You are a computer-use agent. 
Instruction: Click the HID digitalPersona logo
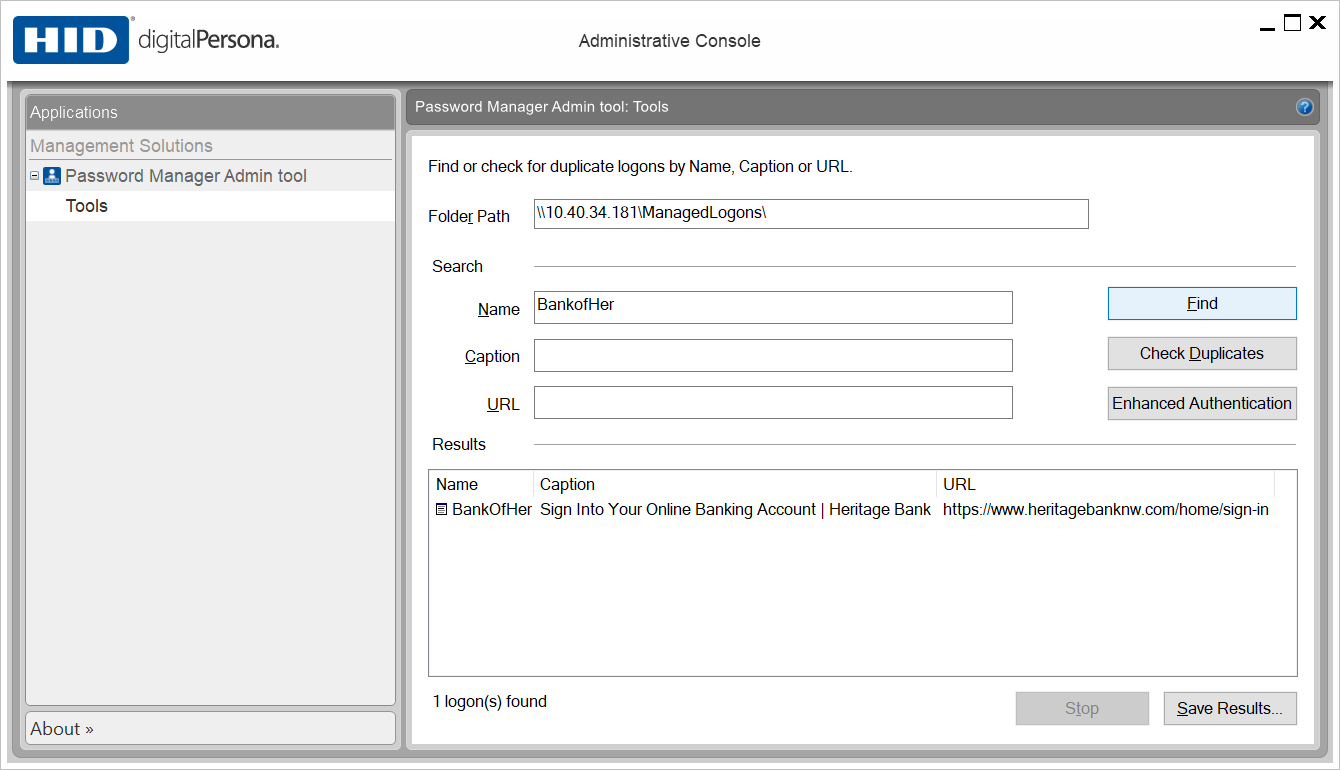pos(146,40)
